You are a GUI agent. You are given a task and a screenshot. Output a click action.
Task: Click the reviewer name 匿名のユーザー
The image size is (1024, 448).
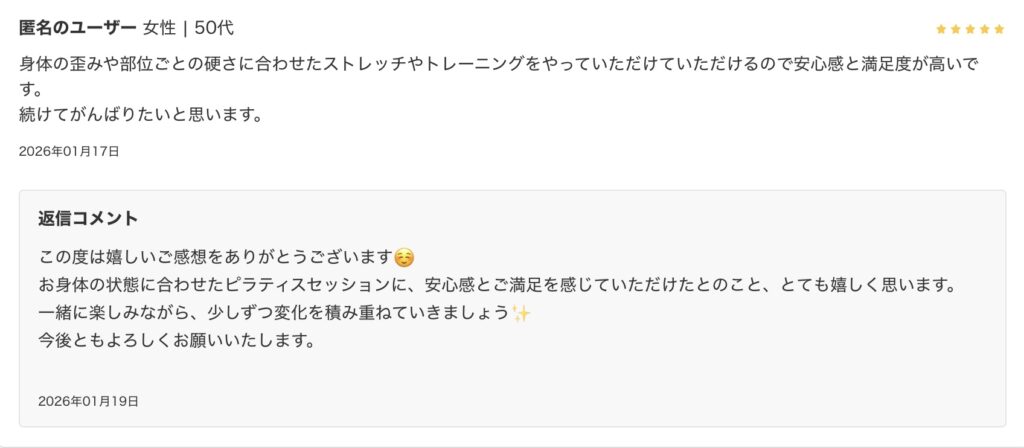click(x=77, y=27)
